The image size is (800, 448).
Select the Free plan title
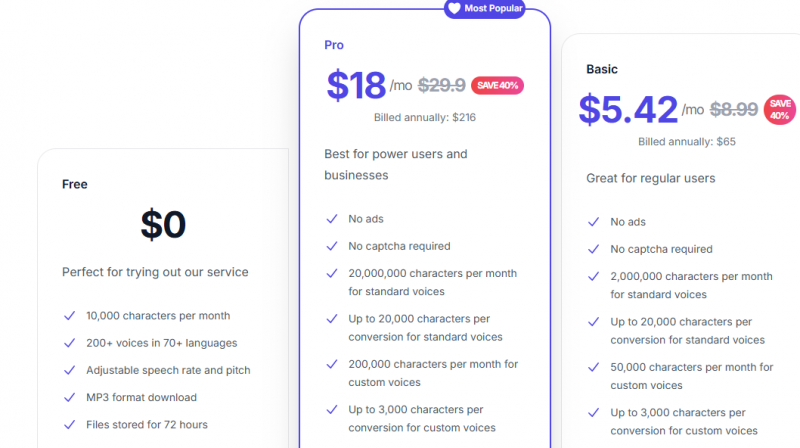coord(75,184)
